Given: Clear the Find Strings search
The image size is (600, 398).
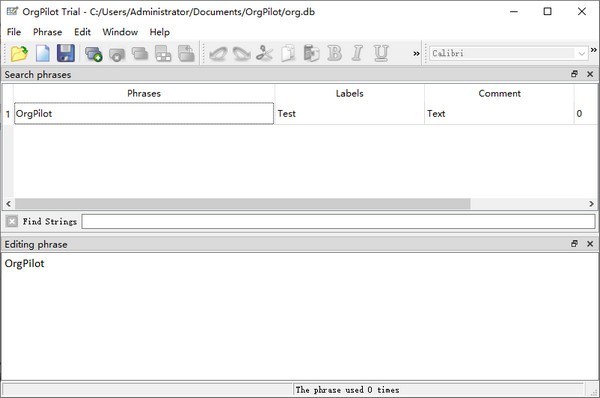Looking at the screenshot, I should [12, 221].
